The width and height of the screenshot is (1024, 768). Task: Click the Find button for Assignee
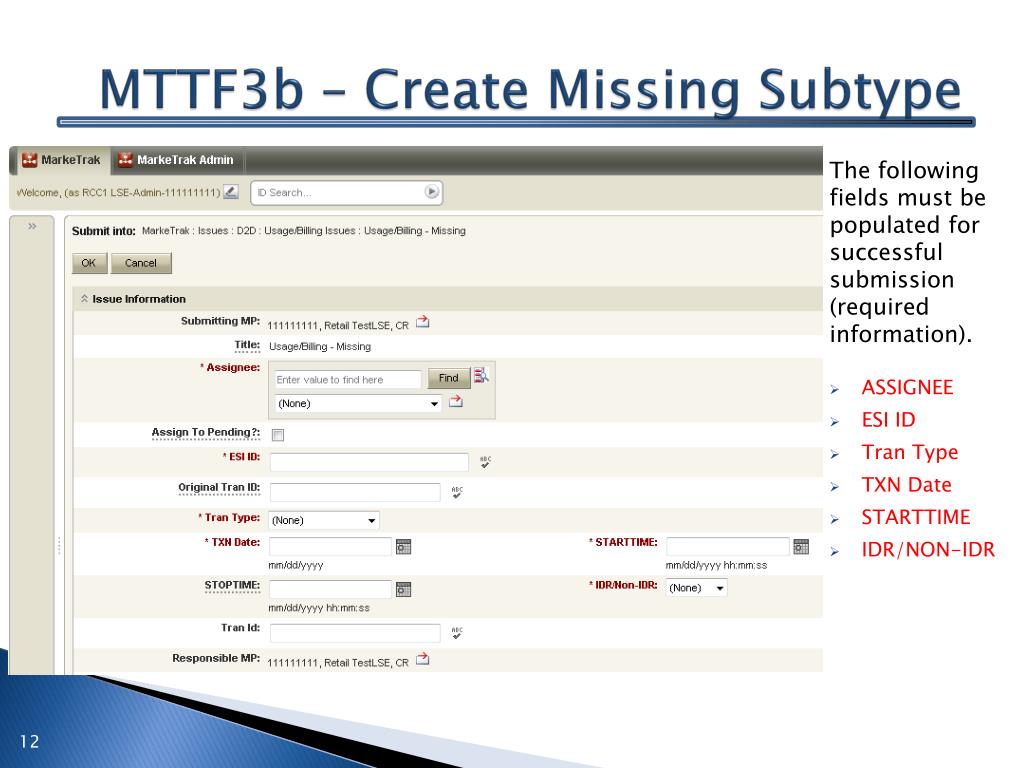449,378
